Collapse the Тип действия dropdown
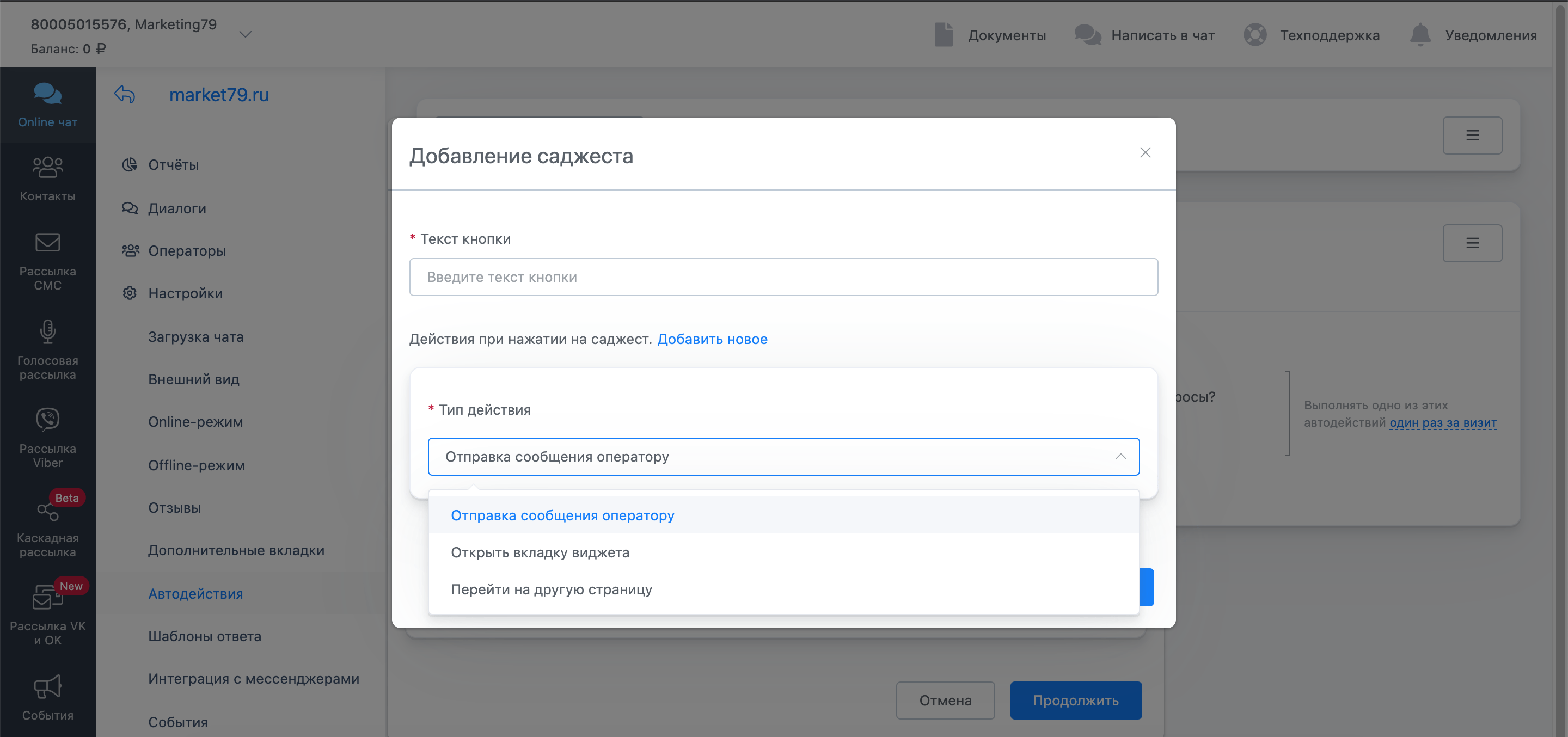1568x737 pixels. pyautogui.click(x=1120, y=457)
